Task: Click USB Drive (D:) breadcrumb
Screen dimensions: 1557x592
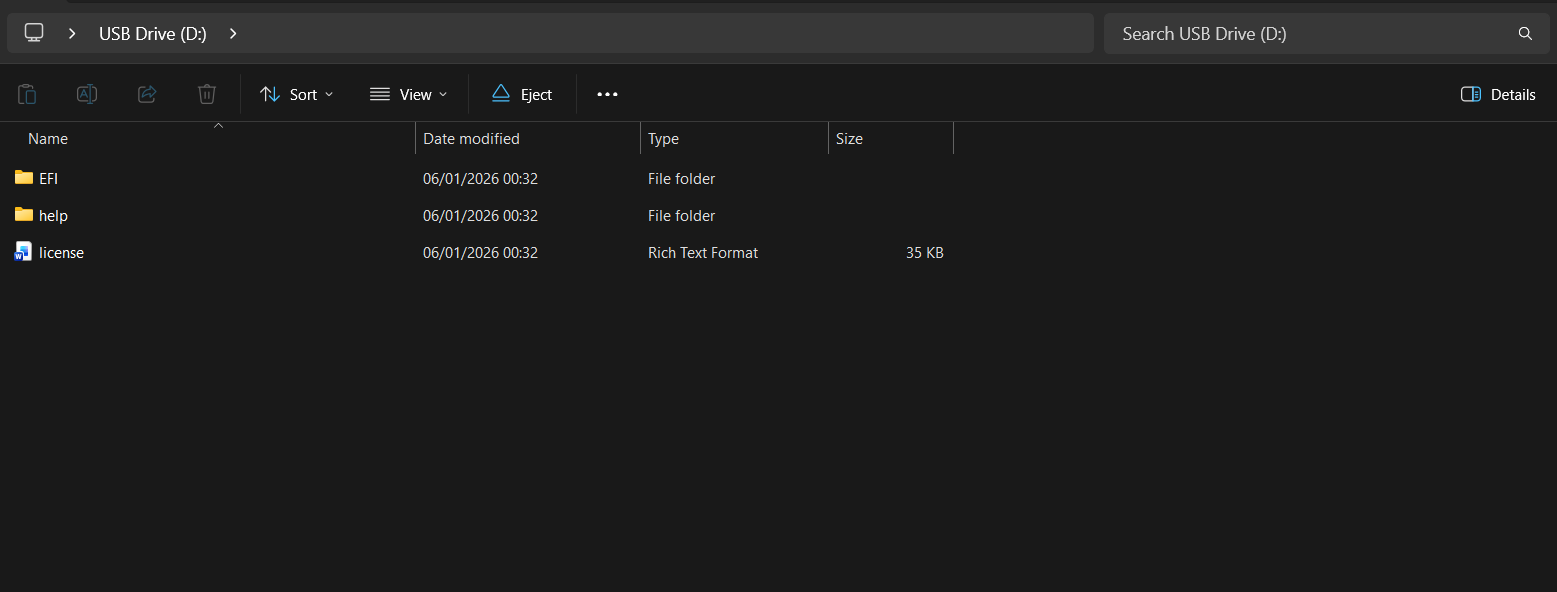Action: (153, 33)
